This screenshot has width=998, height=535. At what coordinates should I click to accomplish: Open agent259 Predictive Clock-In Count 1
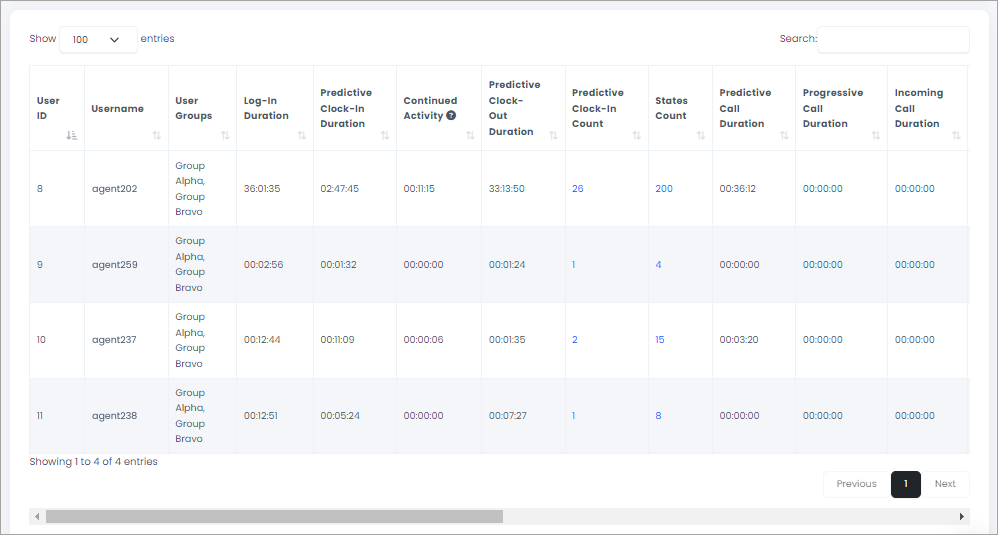click(x=573, y=265)
